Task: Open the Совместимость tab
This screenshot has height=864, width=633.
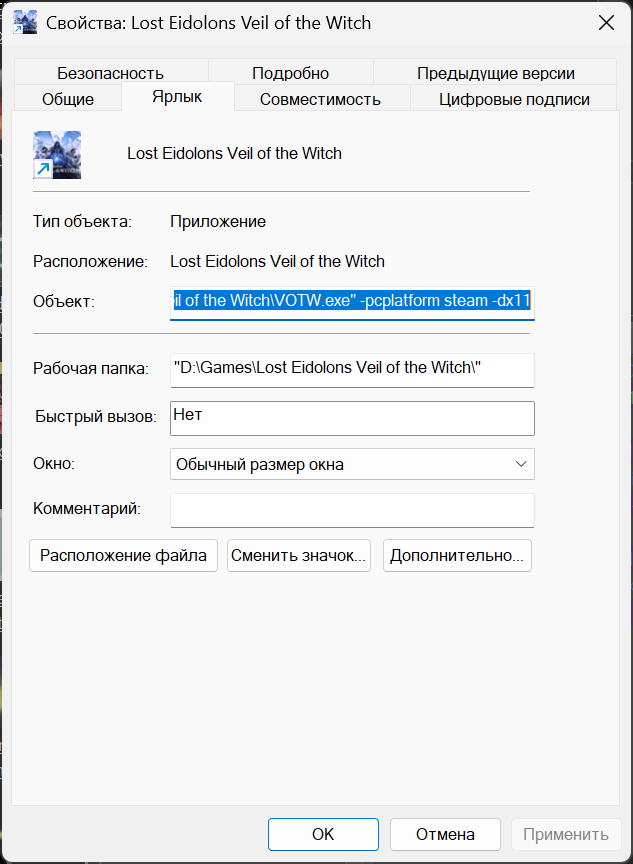Action: (x=320, y=99)
